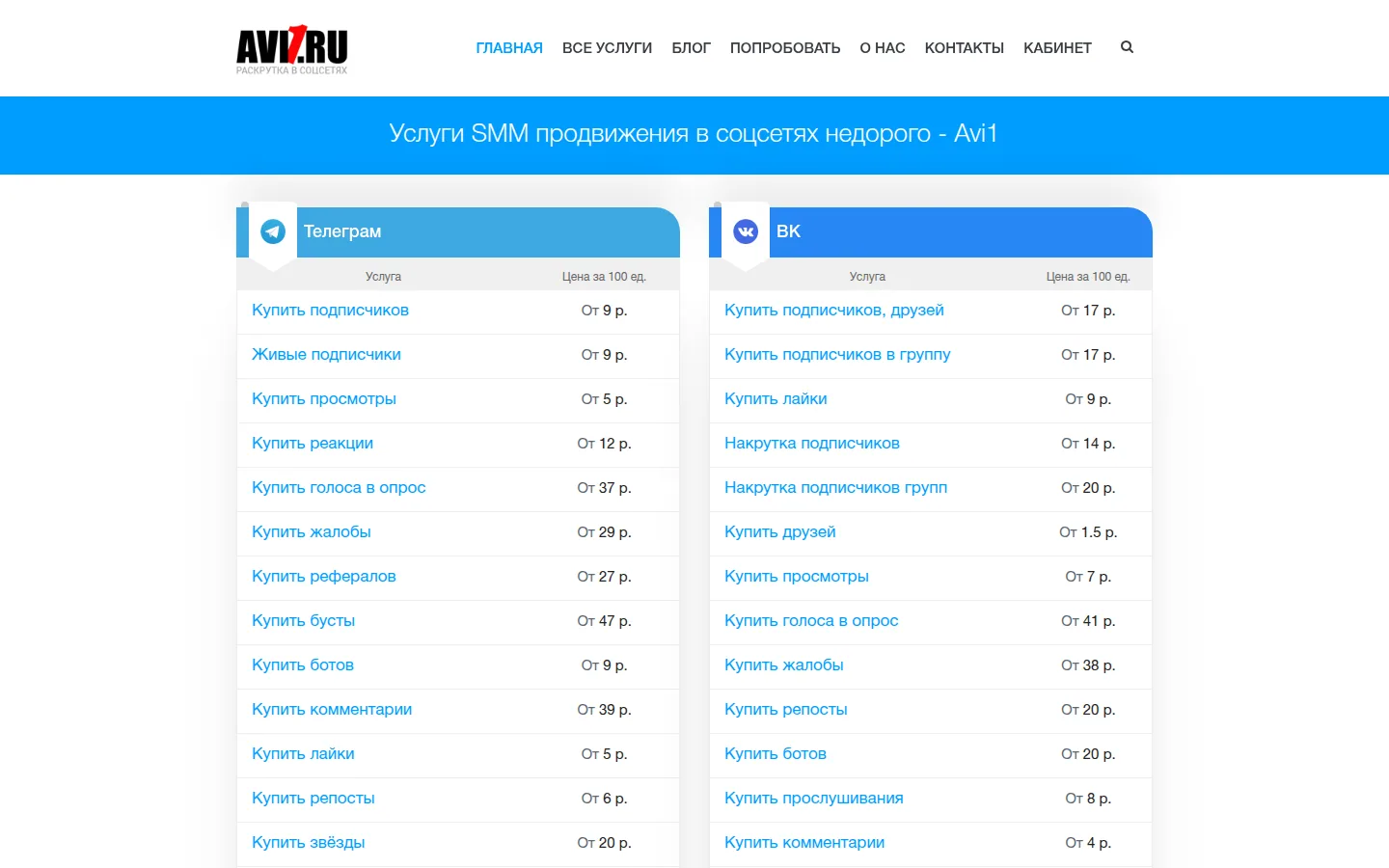This screenshot has width=1389, height=868.
Task: Click price От 39 р. for Telegram комментарии
Action: click(605, 710)
